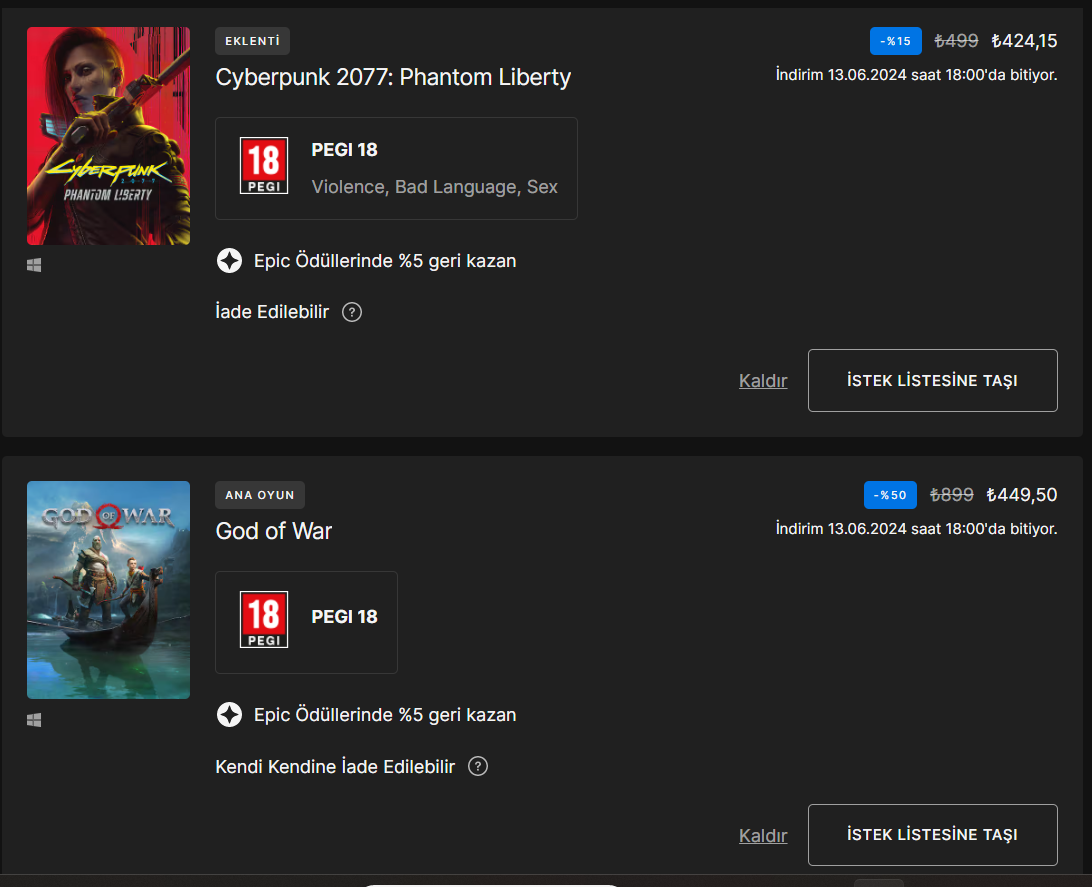Viewport: 1092px width, 887px height.
Task: Select original price ₺499
Action: 956,41
